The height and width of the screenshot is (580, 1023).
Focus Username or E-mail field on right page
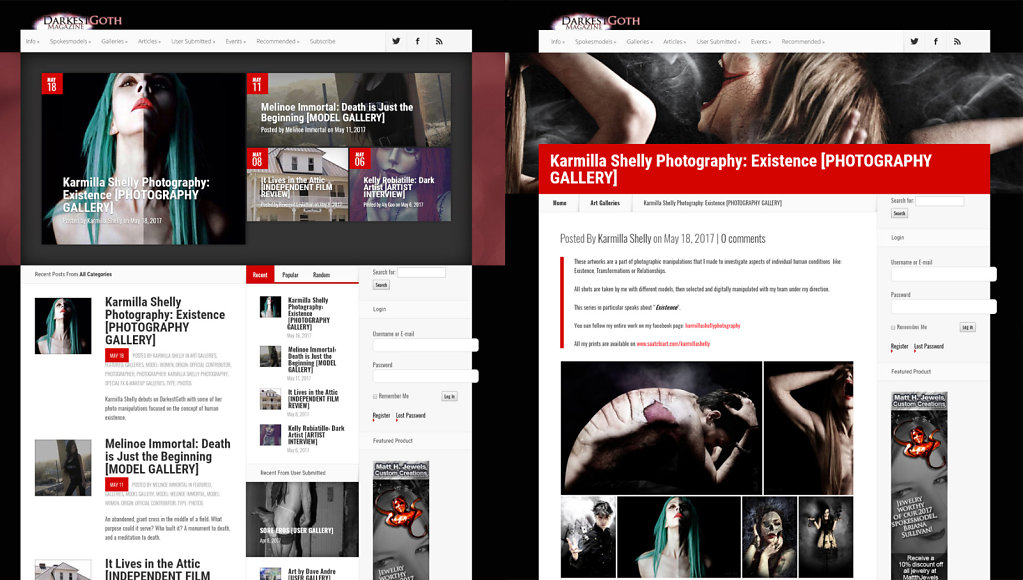pos(943,274)
